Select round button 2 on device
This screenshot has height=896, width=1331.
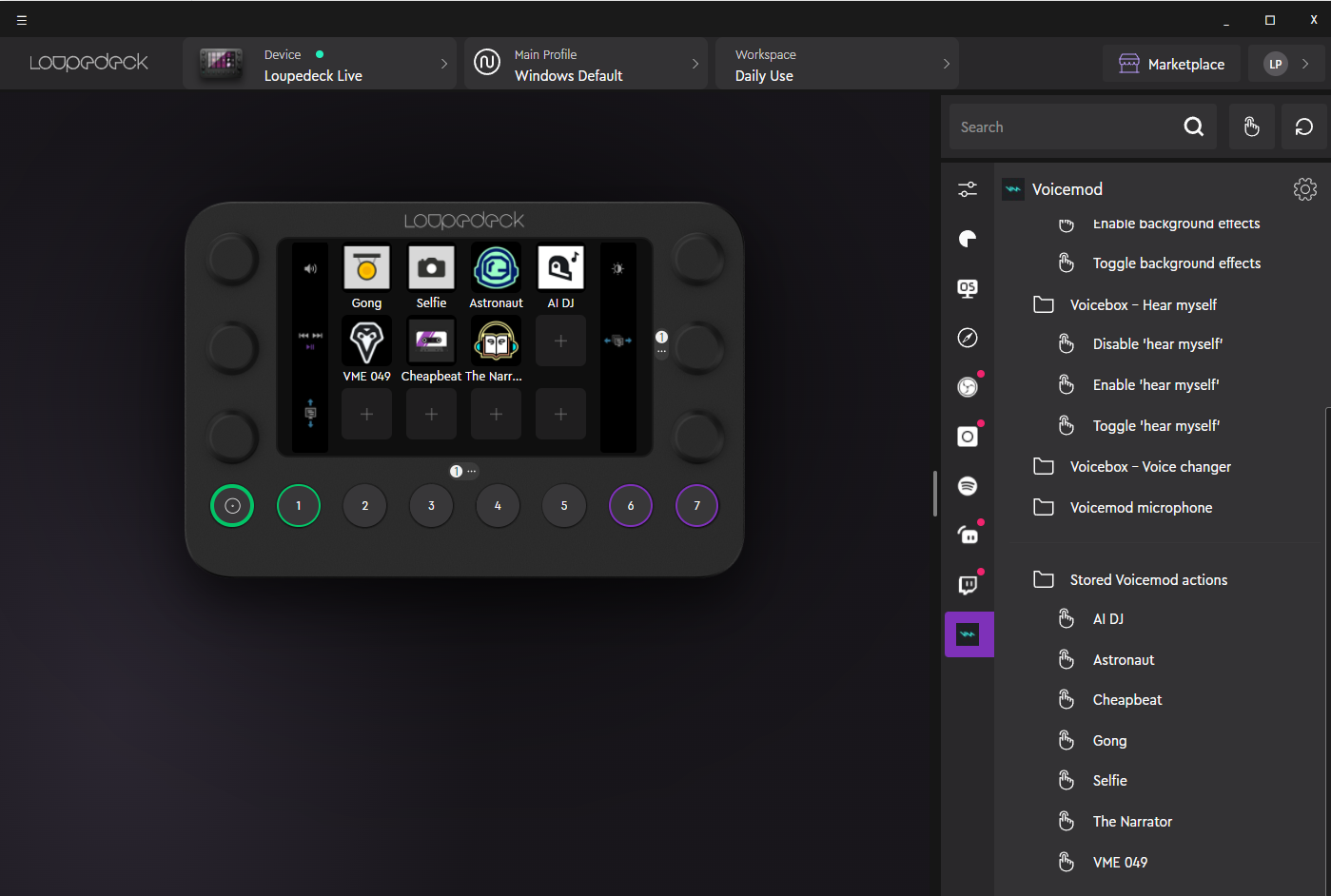[364, 506]
